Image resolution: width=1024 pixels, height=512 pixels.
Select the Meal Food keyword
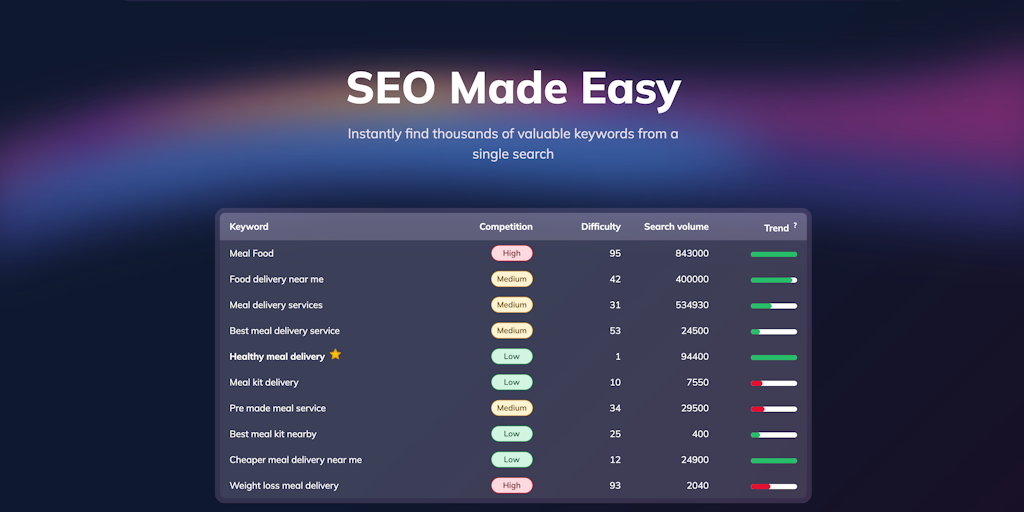[x=251, y=253]
